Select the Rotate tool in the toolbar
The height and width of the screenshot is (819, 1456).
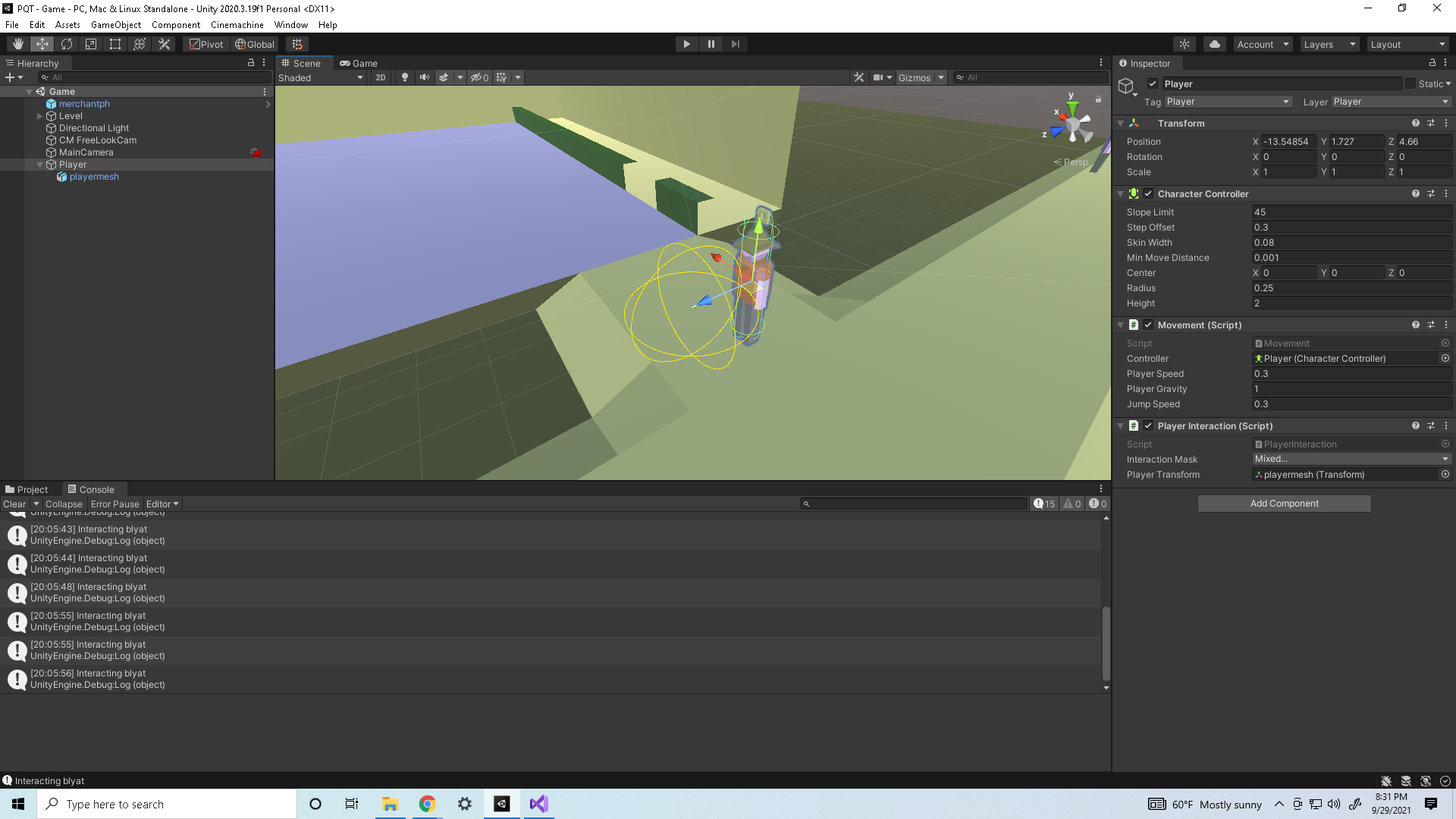[x=67, y=44]
